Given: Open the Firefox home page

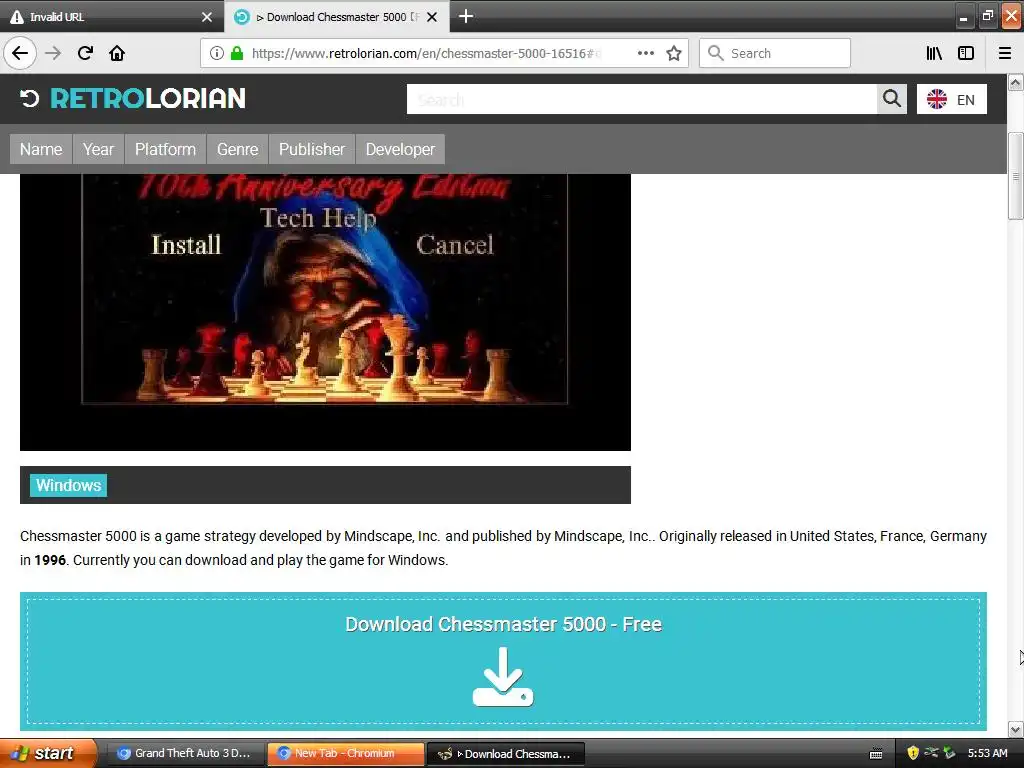Looking at the screenshot, I should [x=117, y=53].
